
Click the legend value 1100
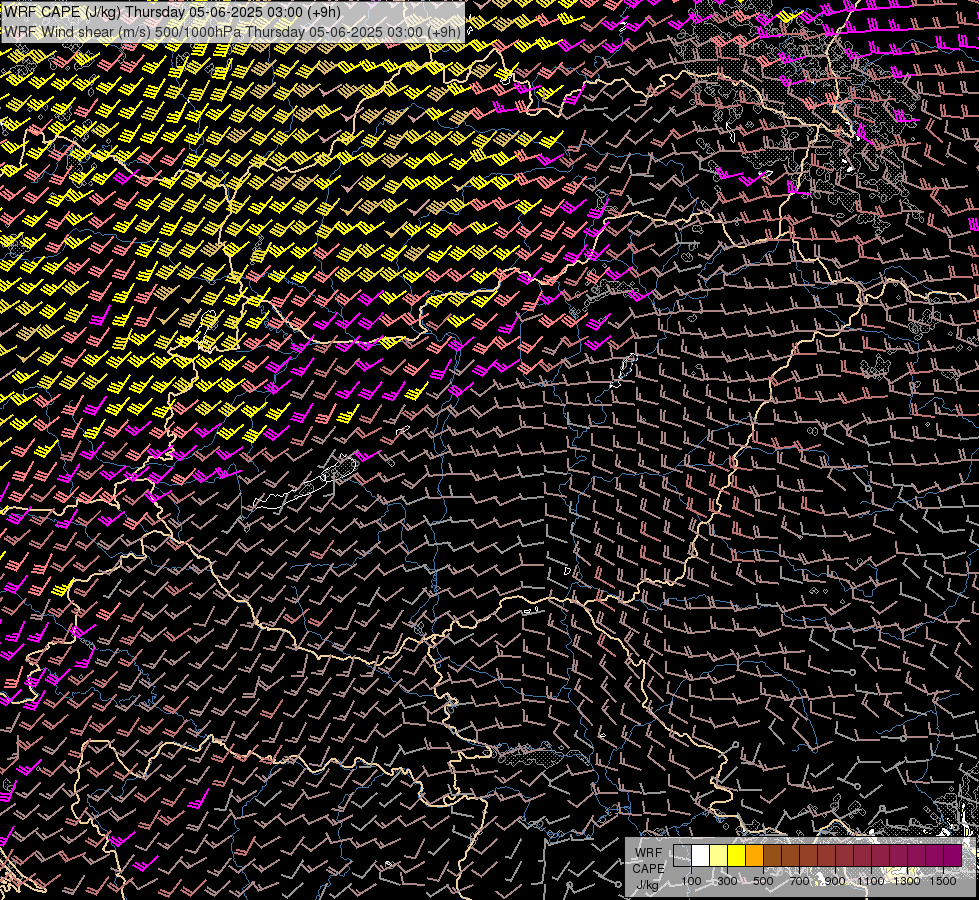click(x=871, y=881)
